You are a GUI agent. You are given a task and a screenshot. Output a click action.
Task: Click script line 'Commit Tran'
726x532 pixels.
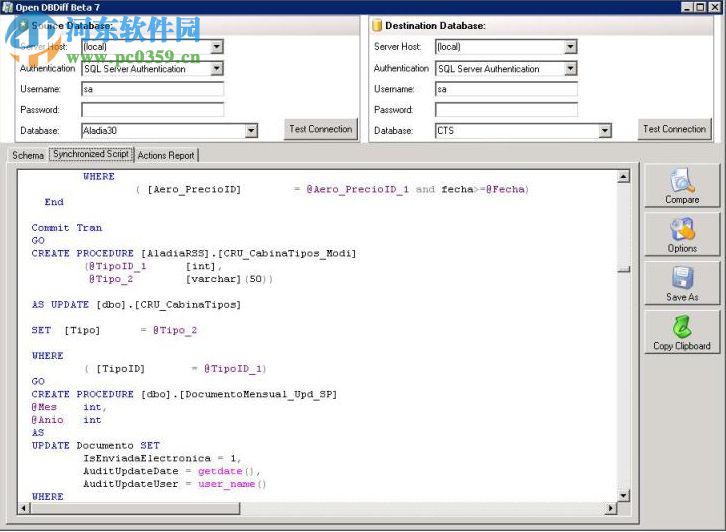click(x=67, y=228)
